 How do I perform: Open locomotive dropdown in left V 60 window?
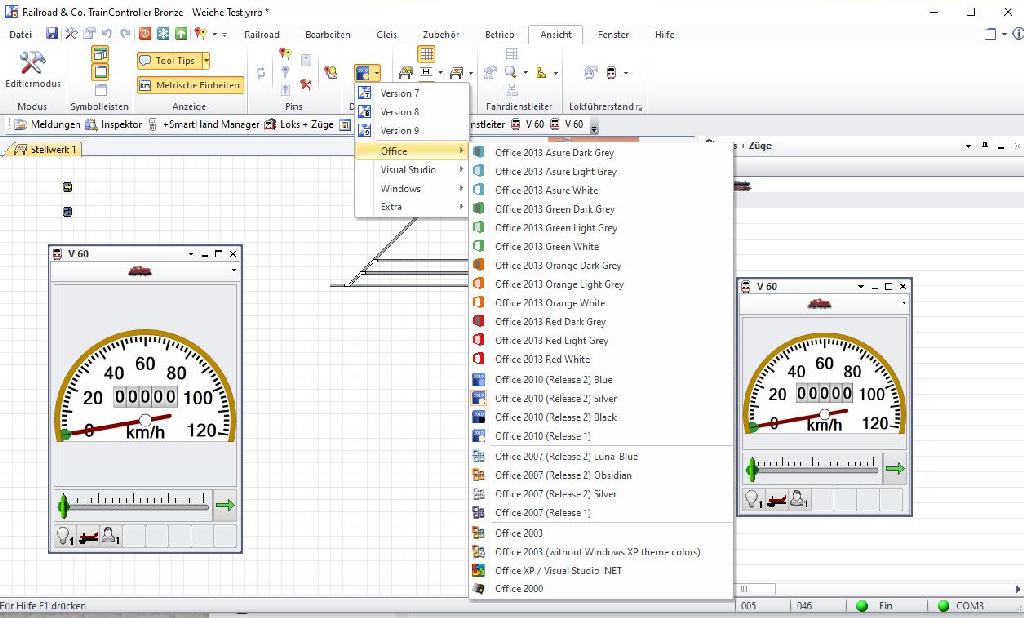tap(233, 270)
